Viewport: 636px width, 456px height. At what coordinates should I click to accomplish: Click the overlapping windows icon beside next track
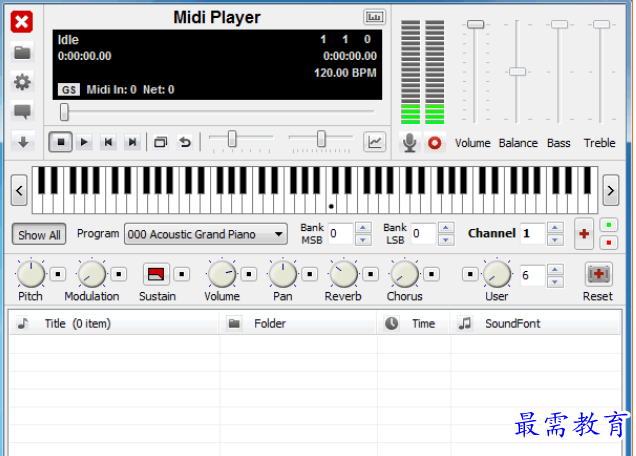click(161, 142)
